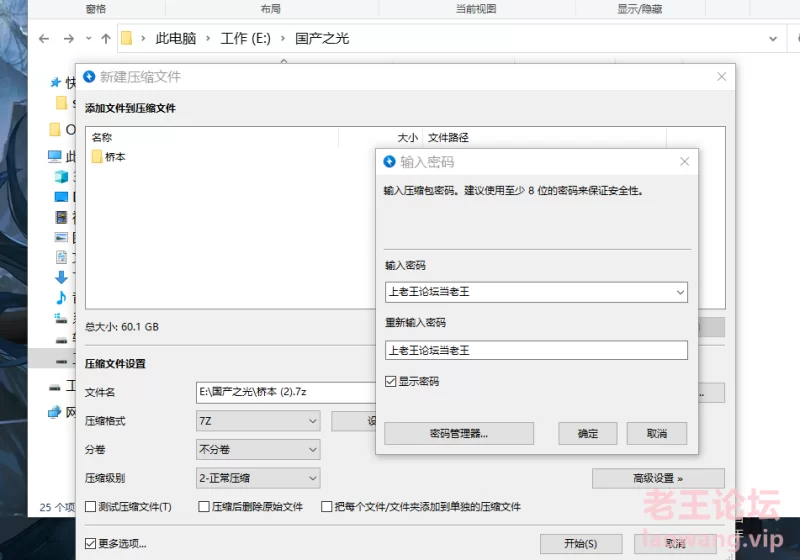Open the 窗格 ribbon group in Explorer
The width and height of the screenshot is (800, 560).
click(96, 9)
